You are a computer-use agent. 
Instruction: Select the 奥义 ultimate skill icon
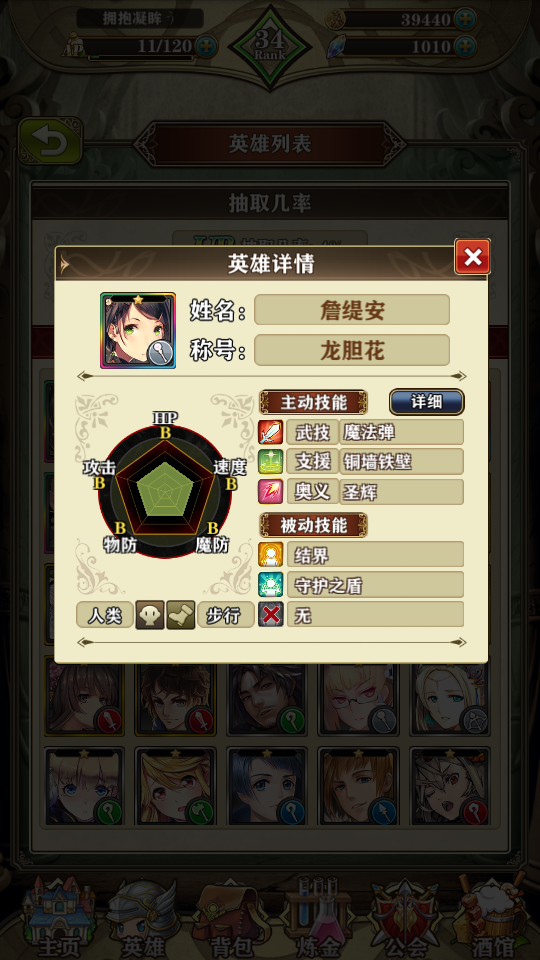pos(271,492)
